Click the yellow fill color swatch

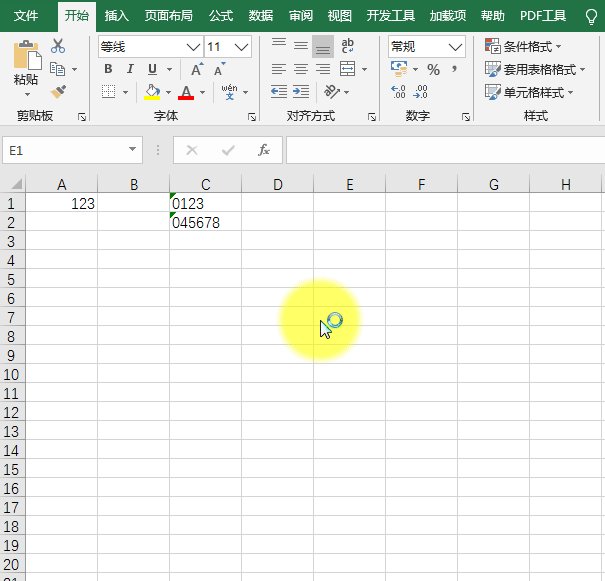[x=152, y=92]
